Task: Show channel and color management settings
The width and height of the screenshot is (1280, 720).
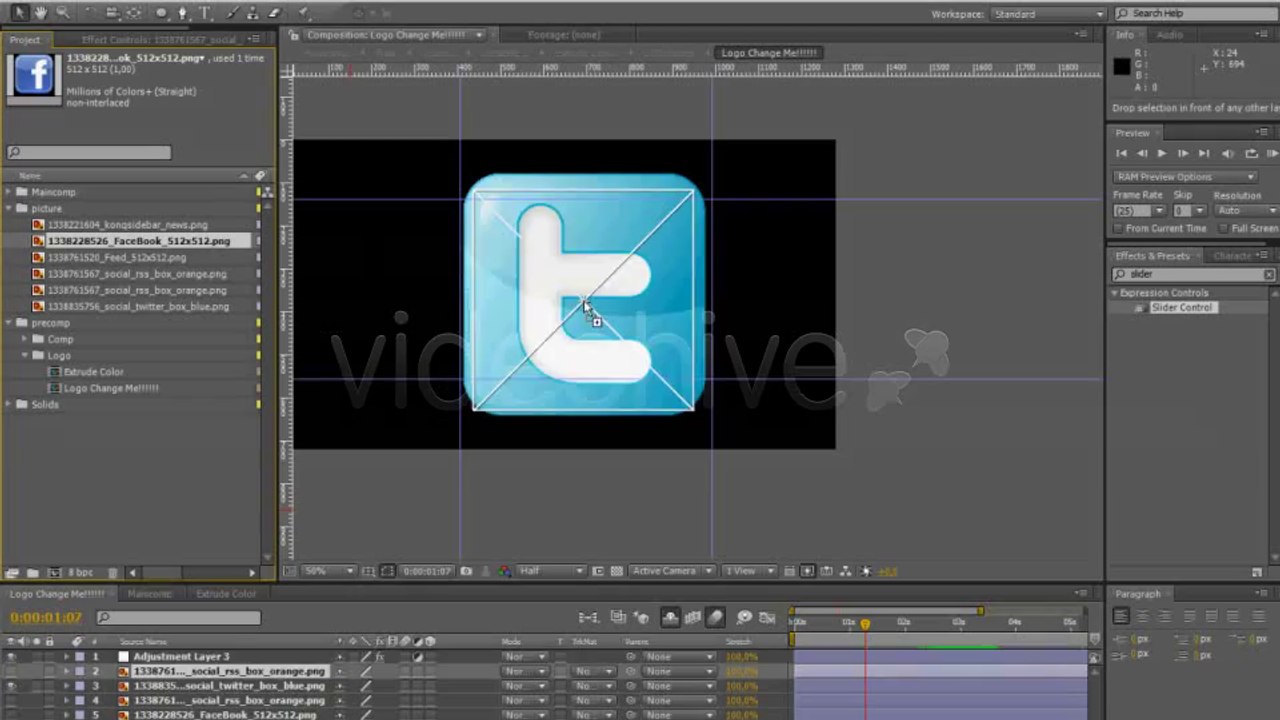Action: pos(504,571)
